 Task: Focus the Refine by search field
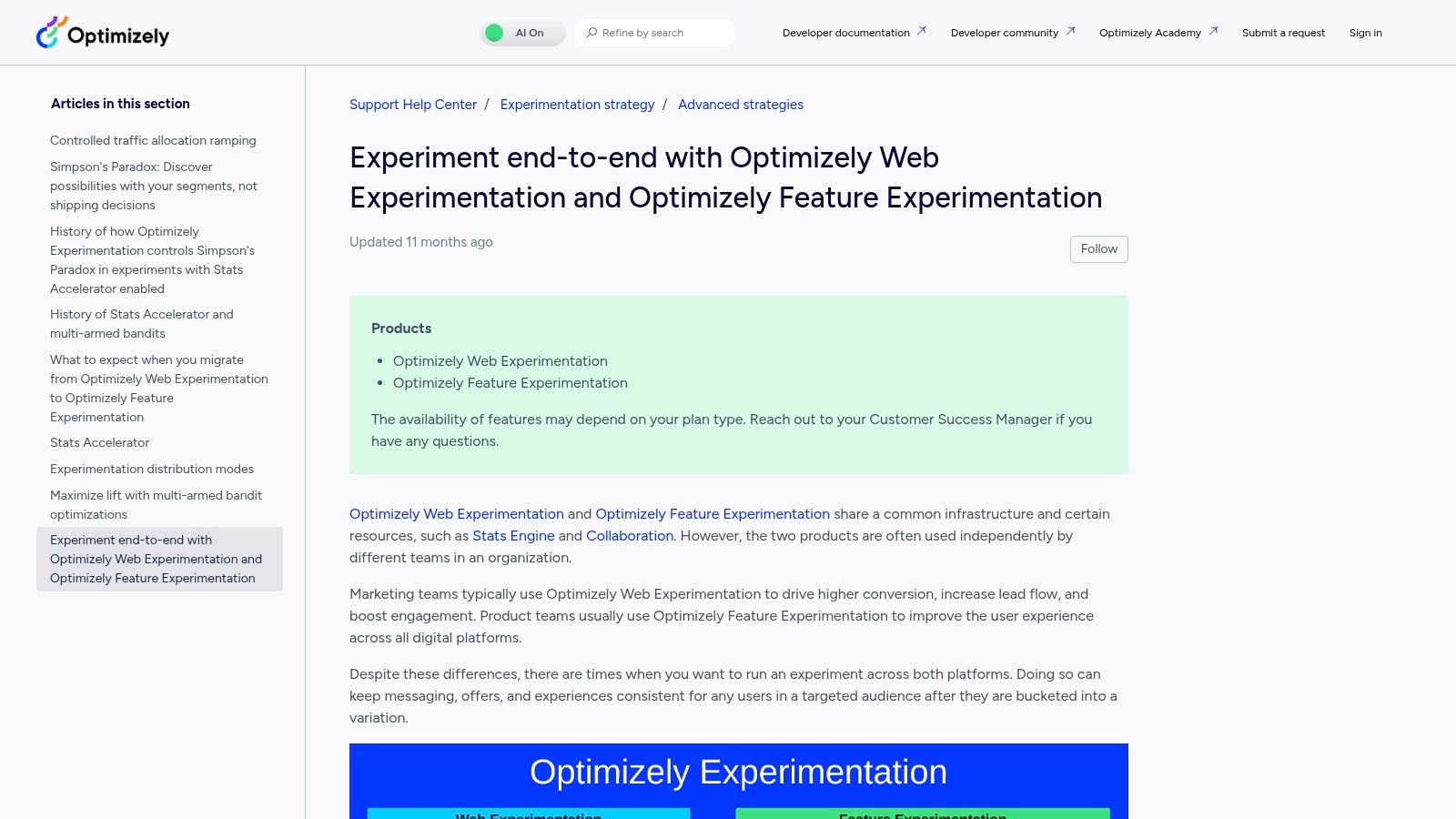(x=654, y=33)
